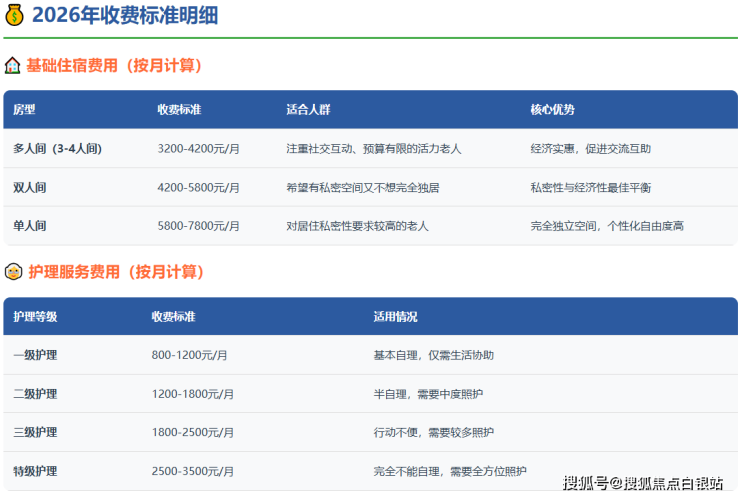Select the 二级护理 row label
This screenshot has height=499, width=740.
click(x=35, y=394)
